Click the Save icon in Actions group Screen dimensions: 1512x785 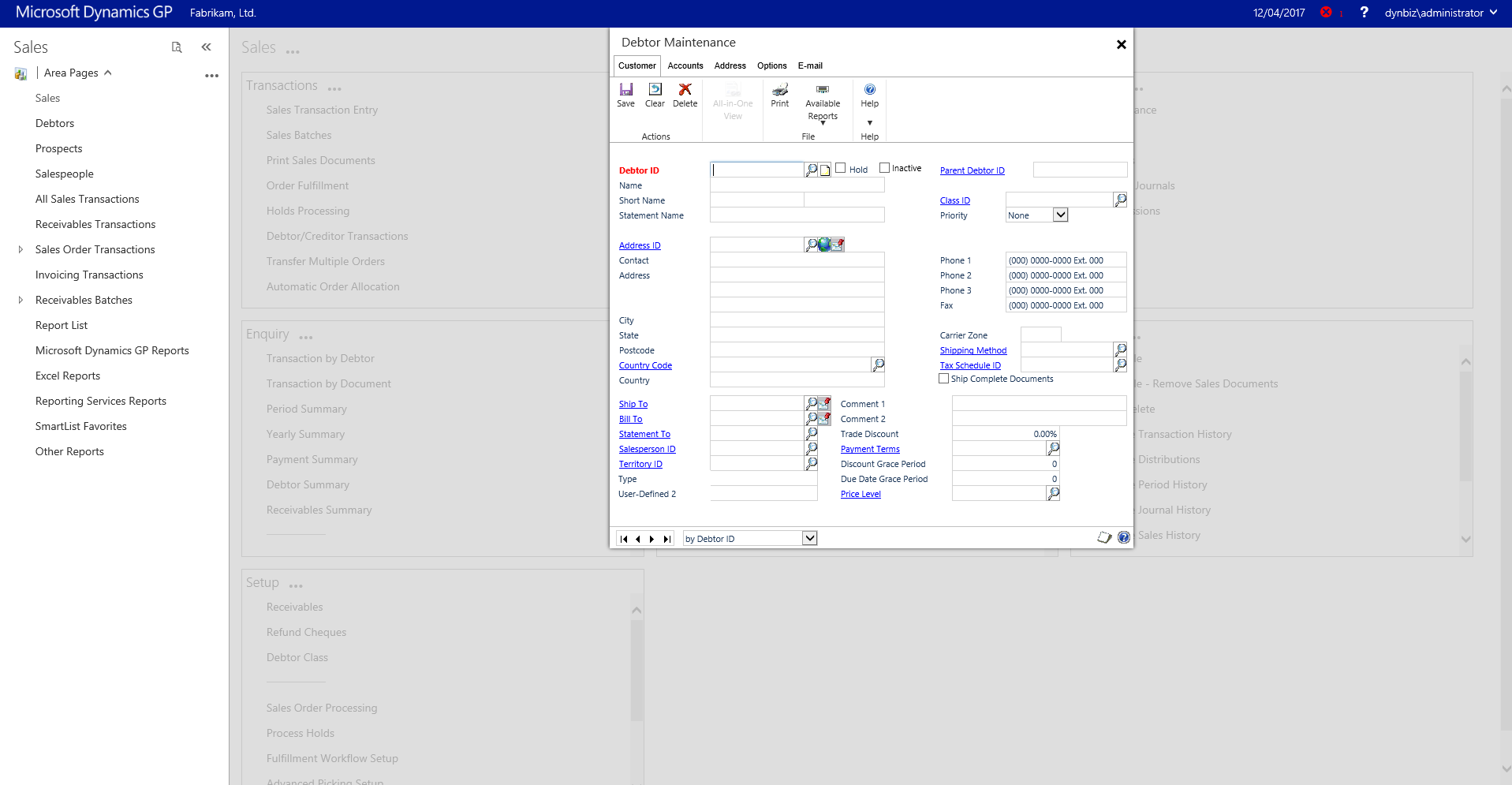tap(625, 90)
